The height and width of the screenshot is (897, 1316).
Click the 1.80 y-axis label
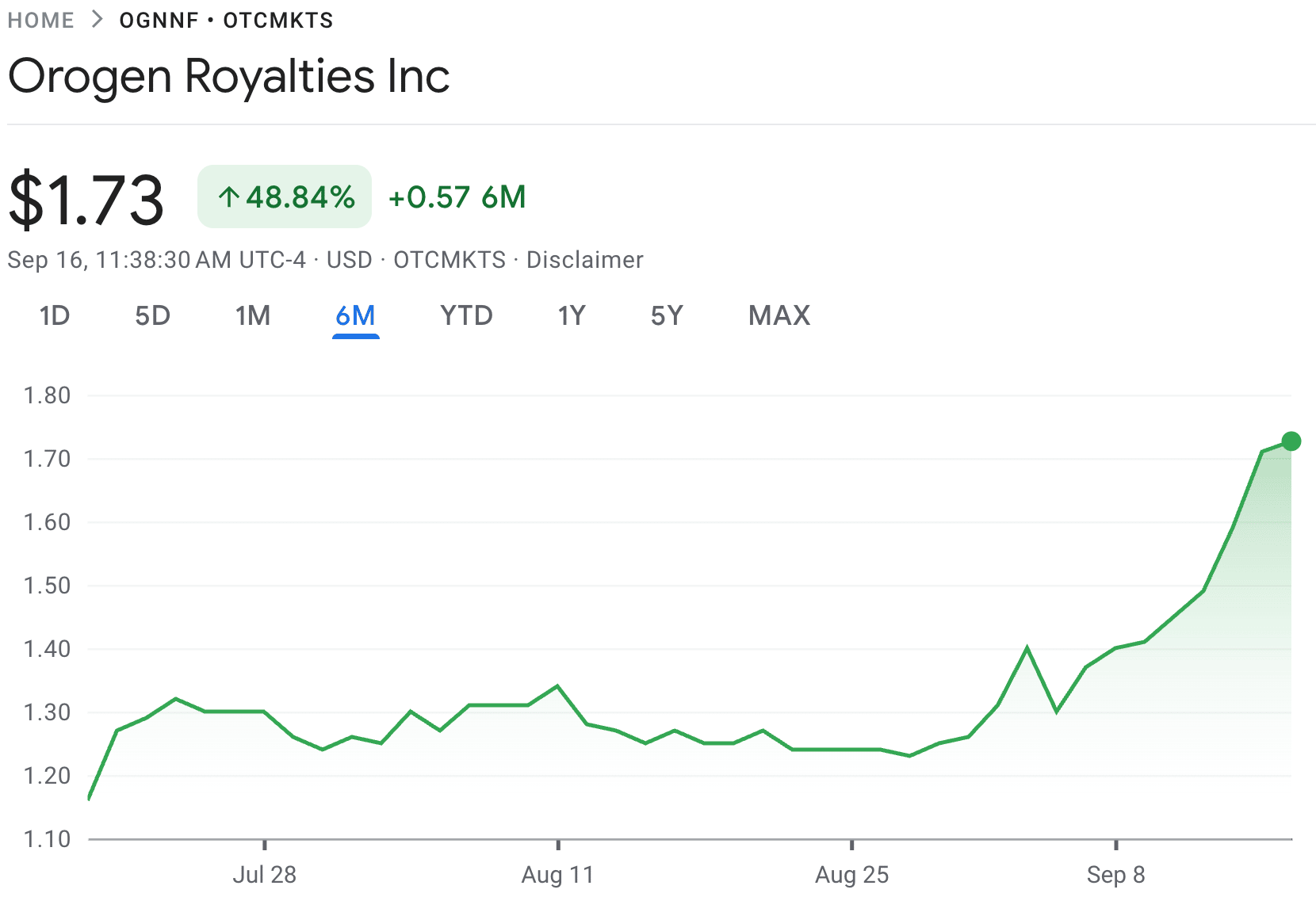[48, 395]
